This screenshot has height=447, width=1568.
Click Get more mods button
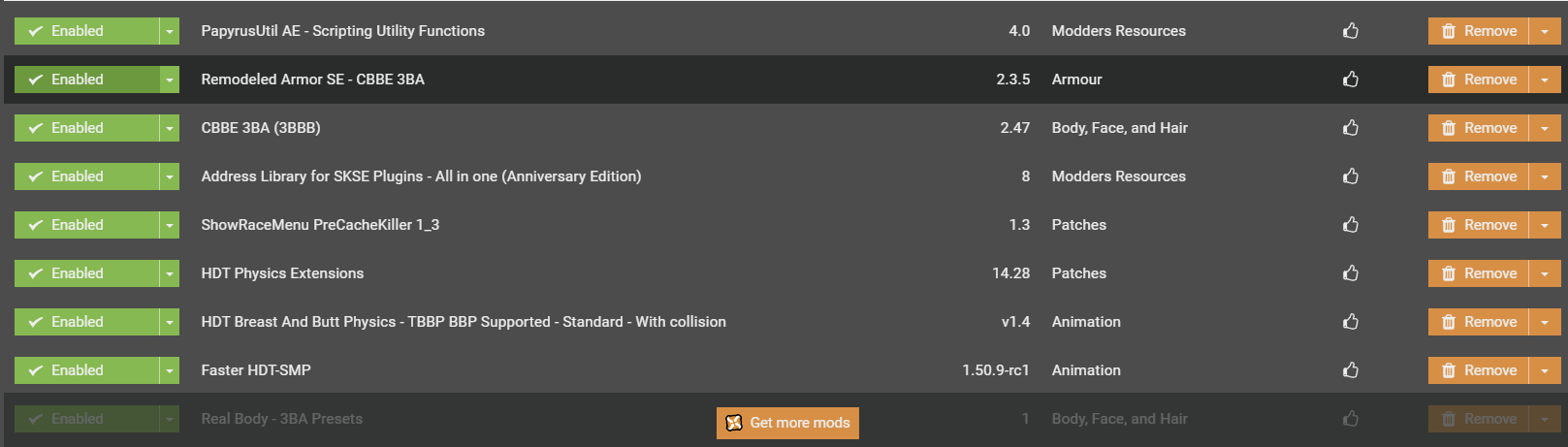[x=787, y=423]
